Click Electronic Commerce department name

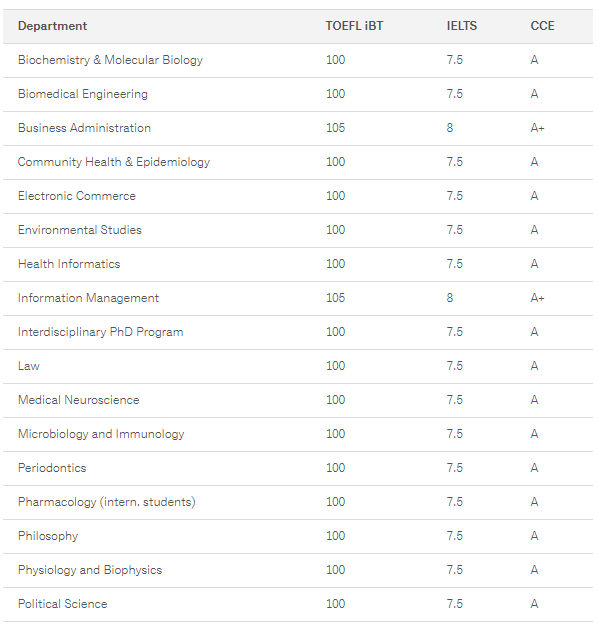tap(77, 196)
